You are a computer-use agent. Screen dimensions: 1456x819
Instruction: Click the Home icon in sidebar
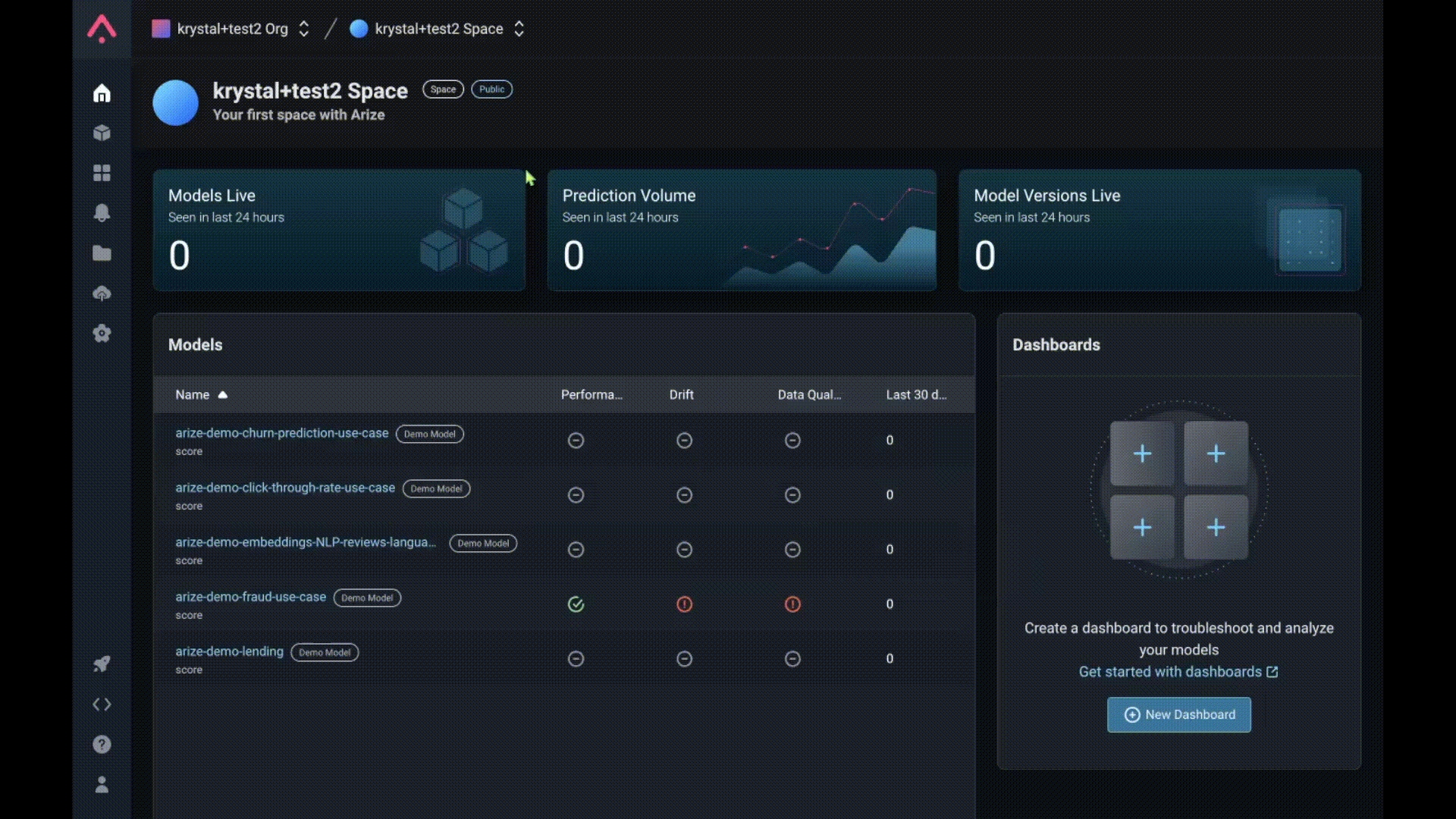pyautogui.click(x=102, y=93)
